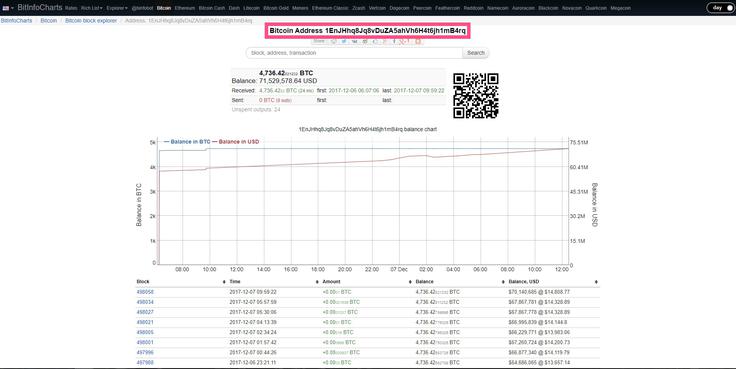736x369 pixels.
Task: Open @bitinfobot link in navbar
Action: pyautogui.click(x=142, y=8)
